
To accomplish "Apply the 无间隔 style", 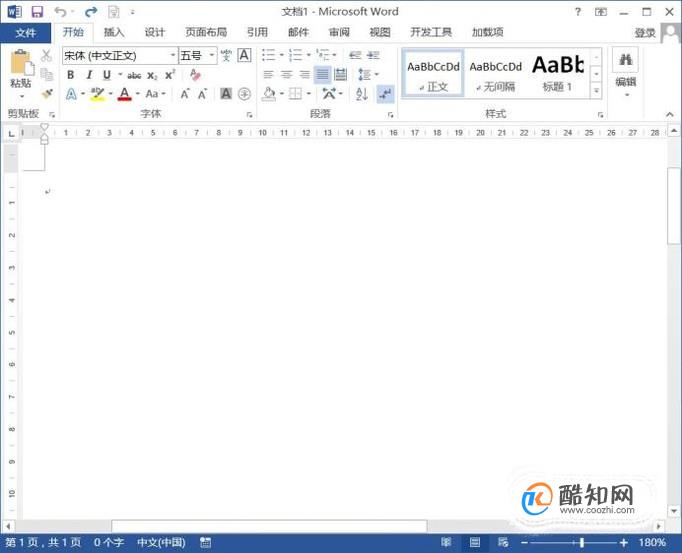I will pos(495,75).
